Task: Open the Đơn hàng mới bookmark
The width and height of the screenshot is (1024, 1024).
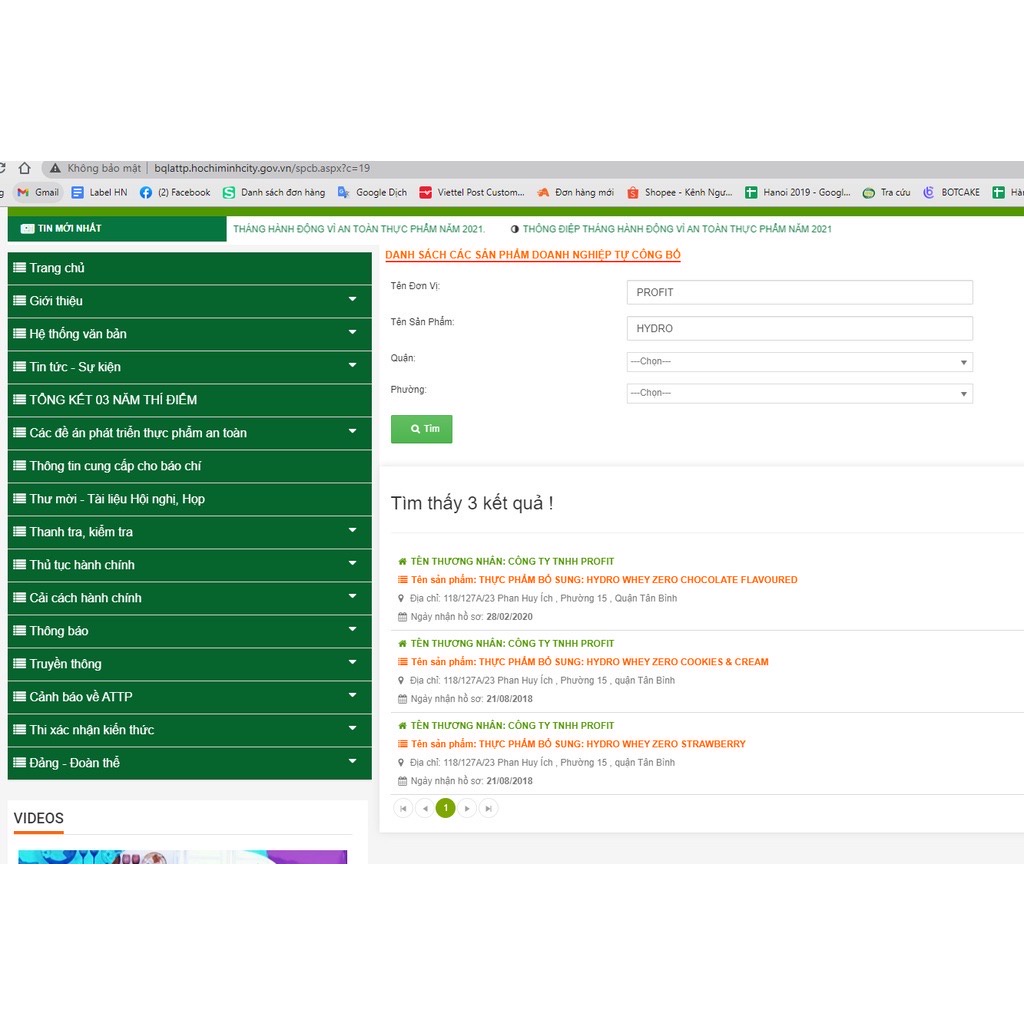Action: [x=575, y=193]
